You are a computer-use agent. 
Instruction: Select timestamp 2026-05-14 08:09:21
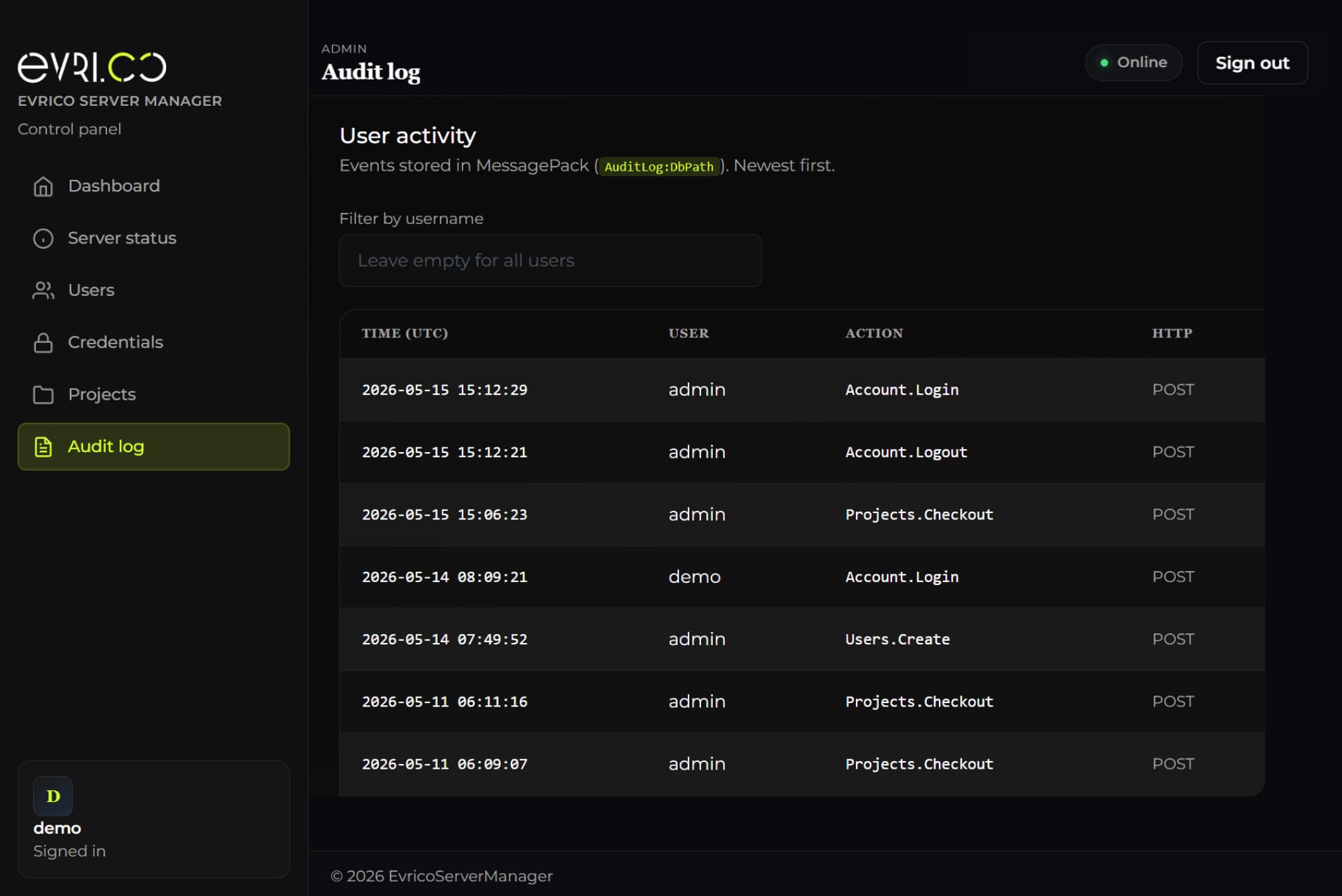[x=445, y=577]
